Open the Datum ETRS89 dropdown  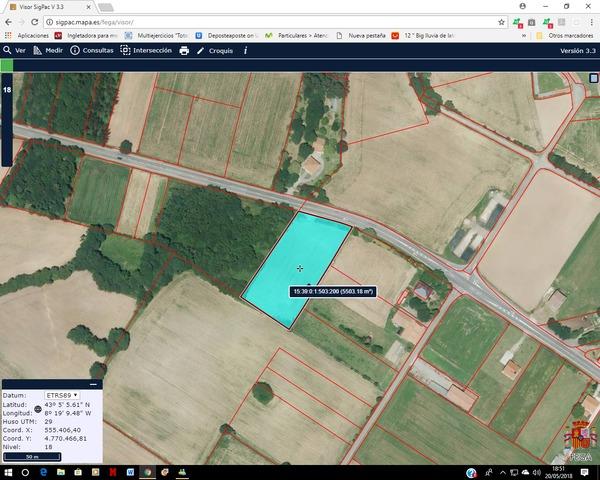click(x=62, y=395)
